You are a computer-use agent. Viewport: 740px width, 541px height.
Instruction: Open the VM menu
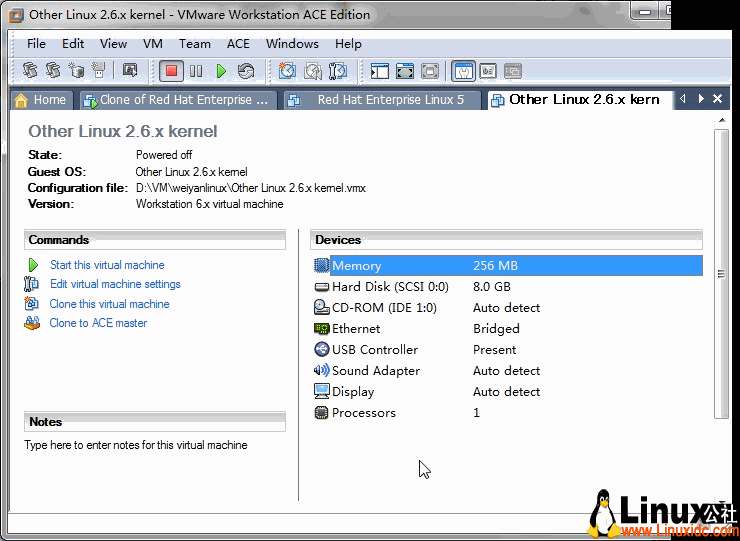152,44
